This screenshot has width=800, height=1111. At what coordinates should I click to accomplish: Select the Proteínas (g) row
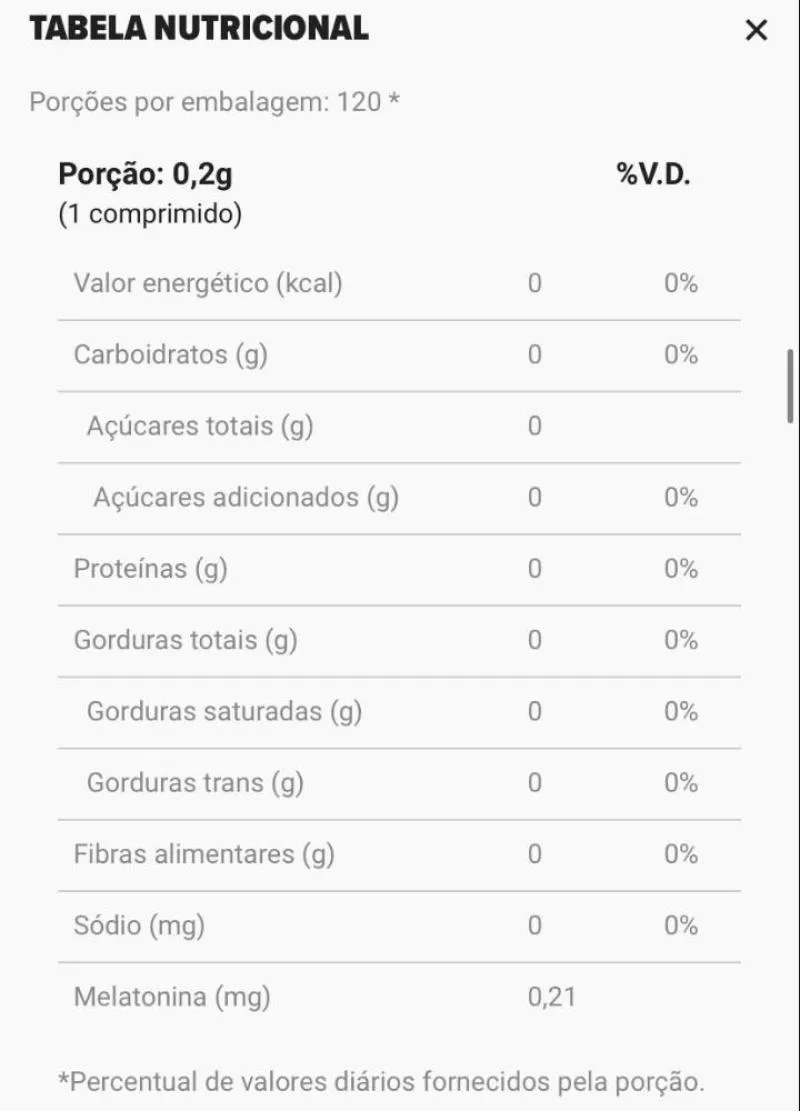pos(399,569)
